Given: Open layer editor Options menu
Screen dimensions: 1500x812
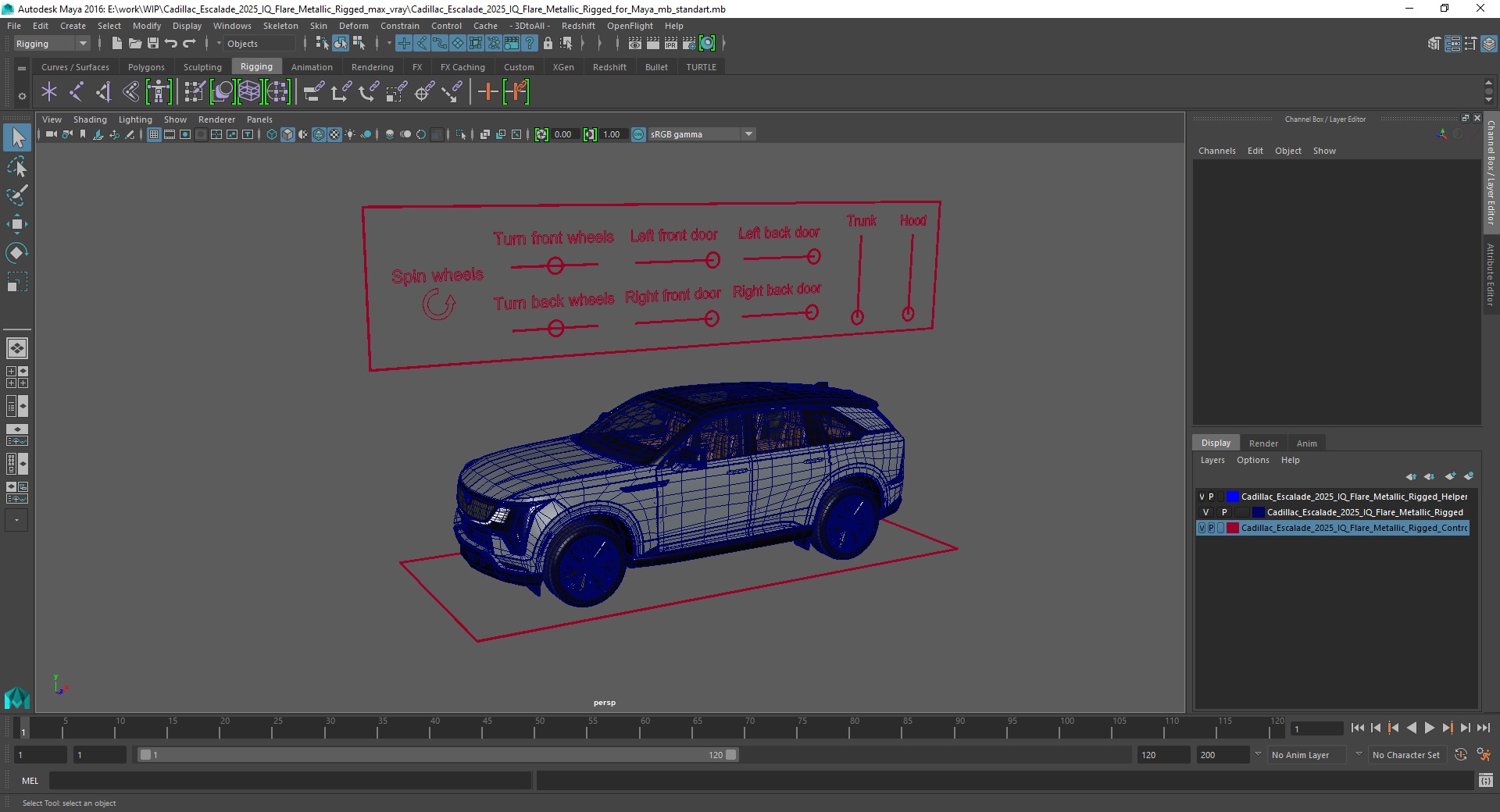Looking at the screenshot, I should (1253, 460).
